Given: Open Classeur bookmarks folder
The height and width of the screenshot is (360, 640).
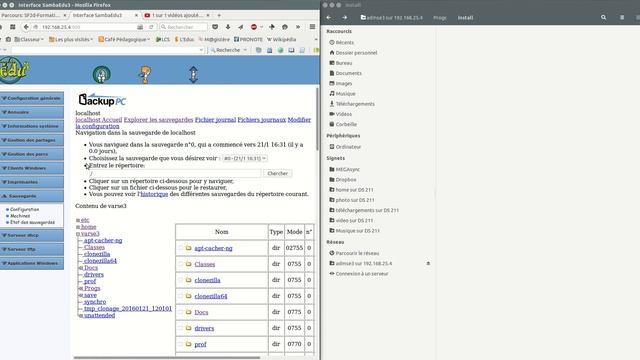Looking at the screenshot, I should click(x=29, y=40).
